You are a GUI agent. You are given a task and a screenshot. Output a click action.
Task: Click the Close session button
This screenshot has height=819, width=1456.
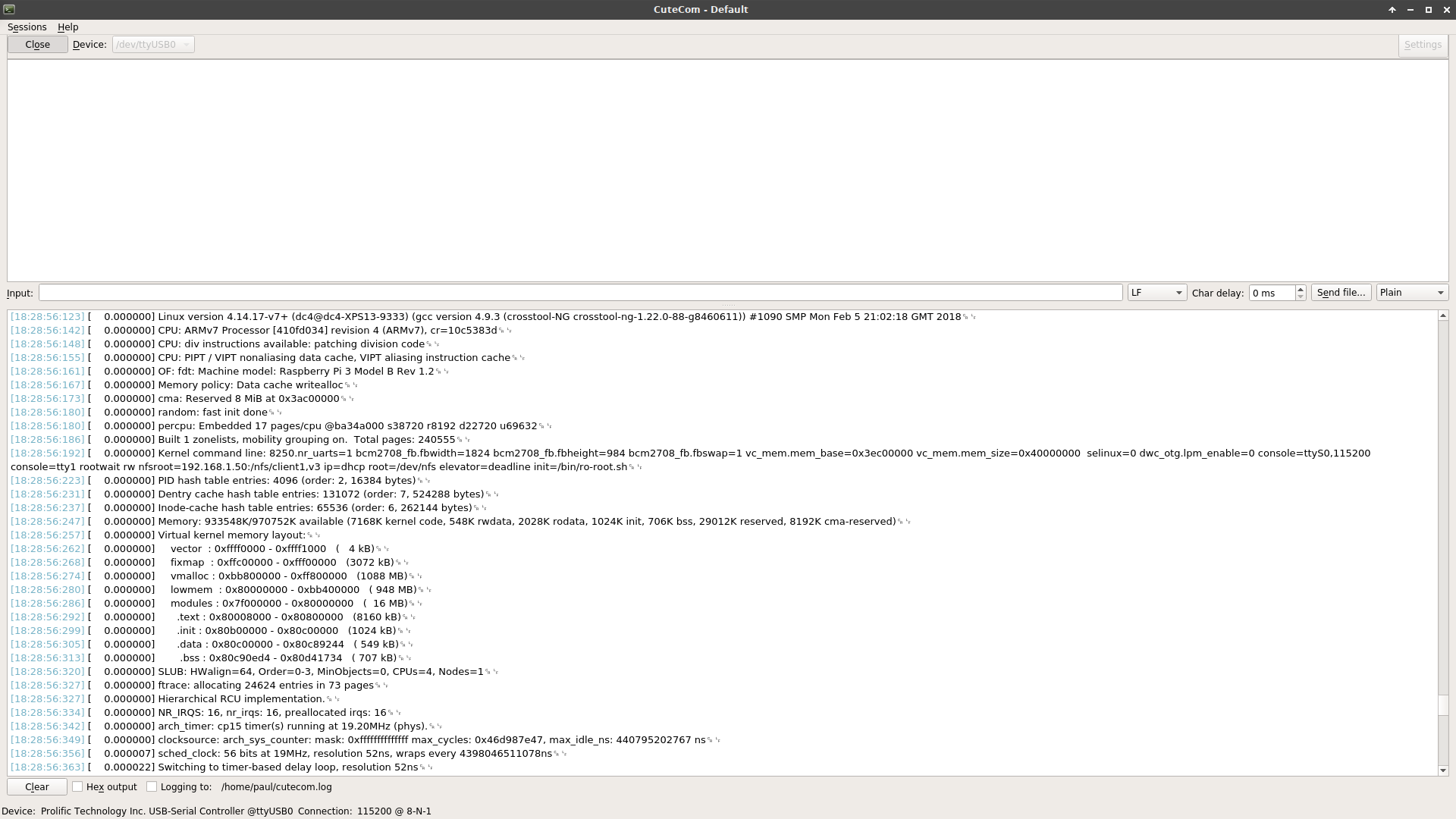[36, 44]
